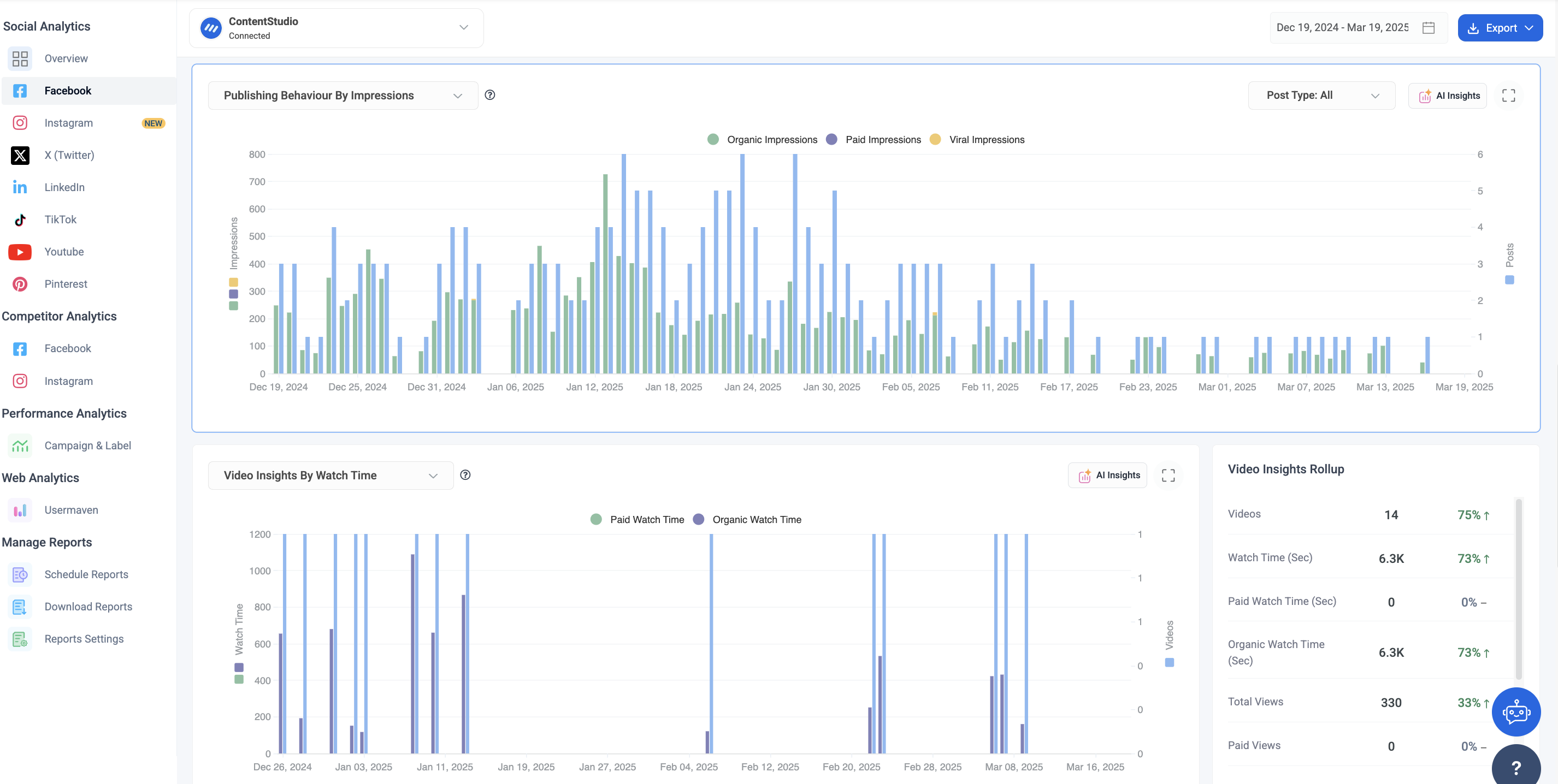Expand Publishing Behaviour chart to fullscreen

click(1508, 96)
